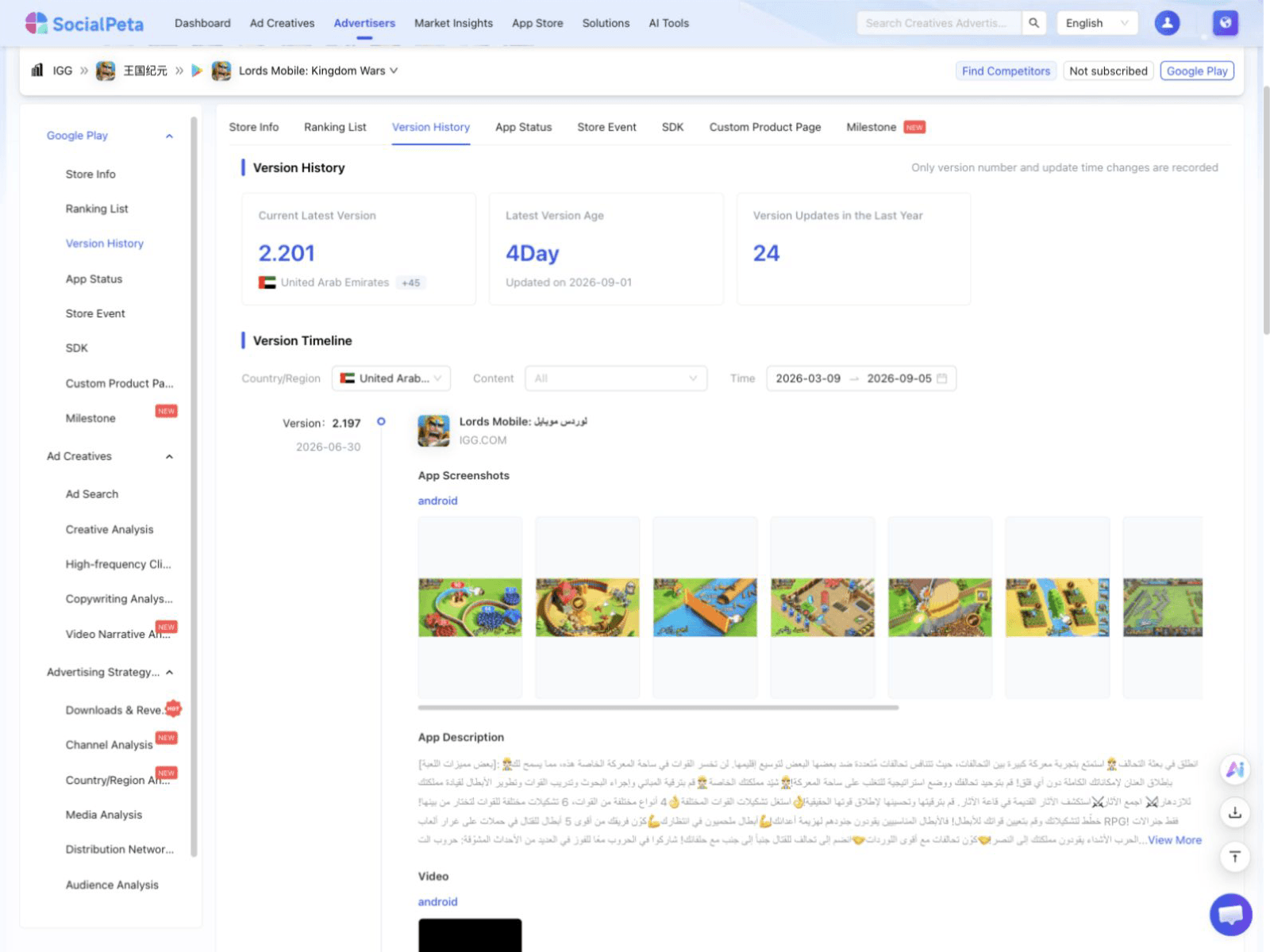1270x952 pixels.
Task: Collapse the Google Play sidebar section
Action: pyautogui.click(x=169, y=136)
